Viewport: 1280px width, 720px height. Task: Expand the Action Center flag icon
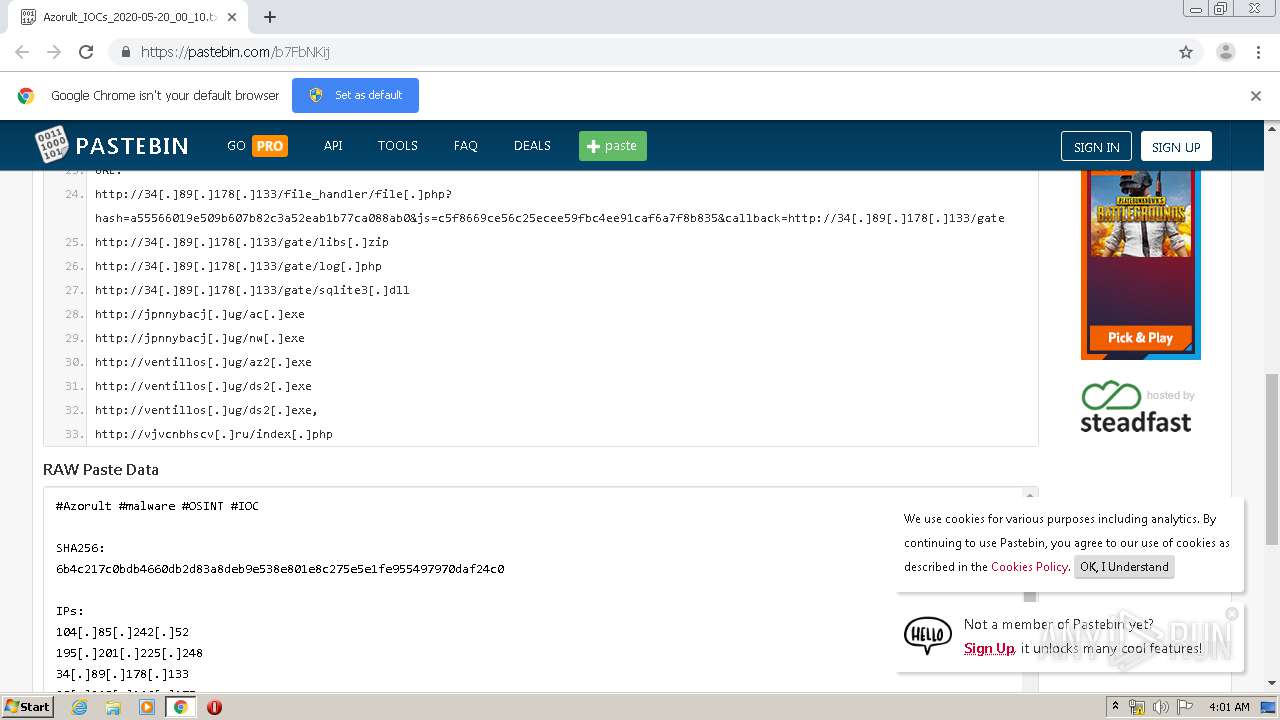[1186, 707]
